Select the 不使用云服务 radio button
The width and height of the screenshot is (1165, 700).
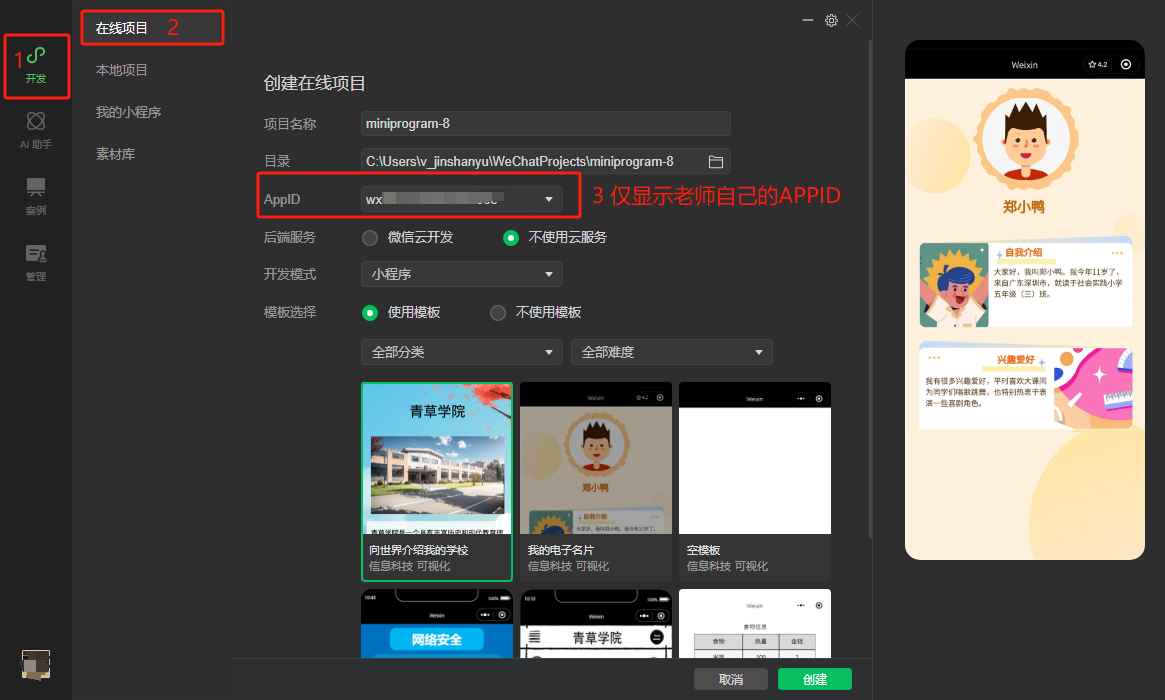(510, 238)
